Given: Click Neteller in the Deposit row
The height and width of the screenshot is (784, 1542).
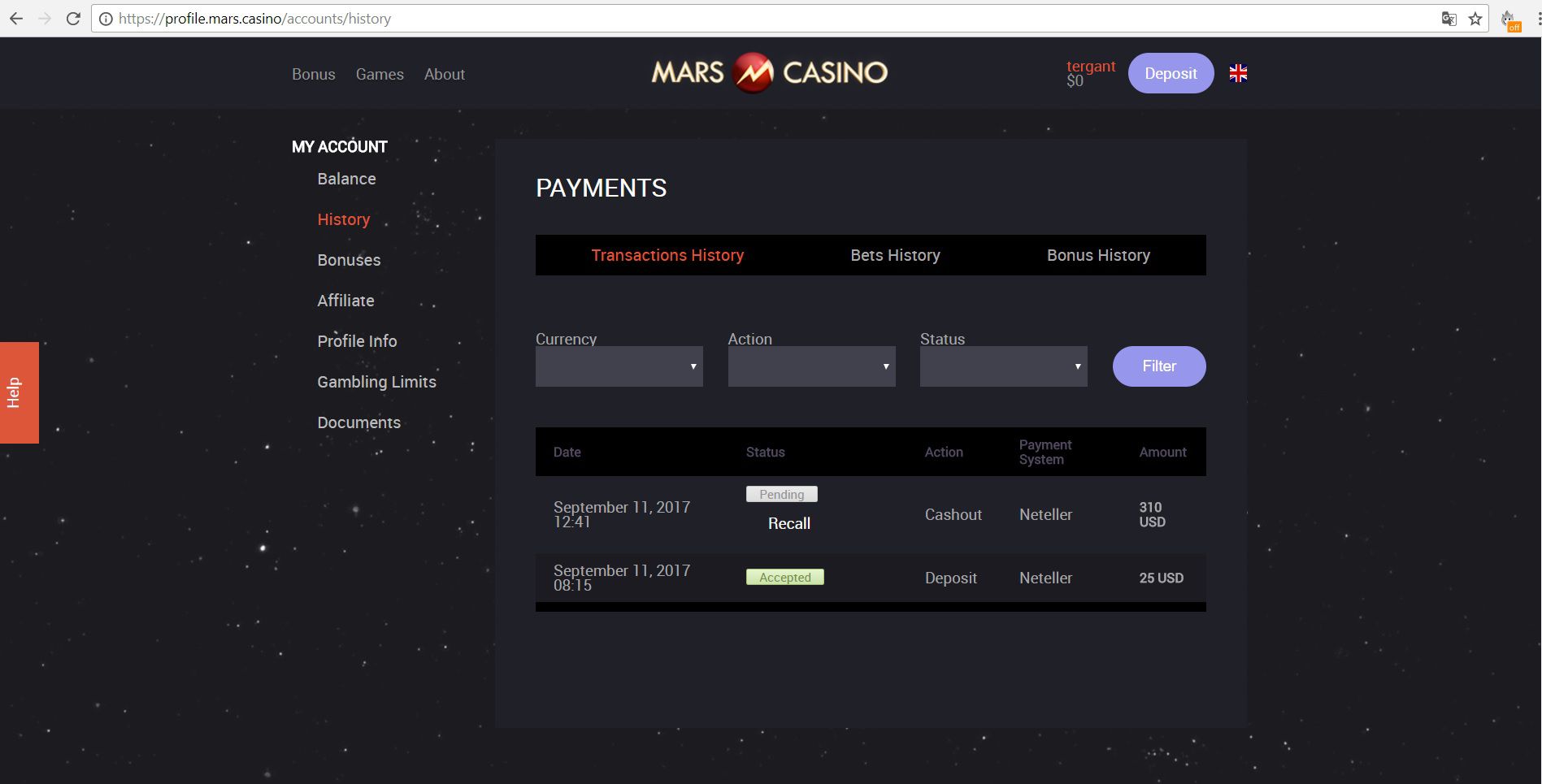Looking at the screenshot, I should [x=1045, y=578].
